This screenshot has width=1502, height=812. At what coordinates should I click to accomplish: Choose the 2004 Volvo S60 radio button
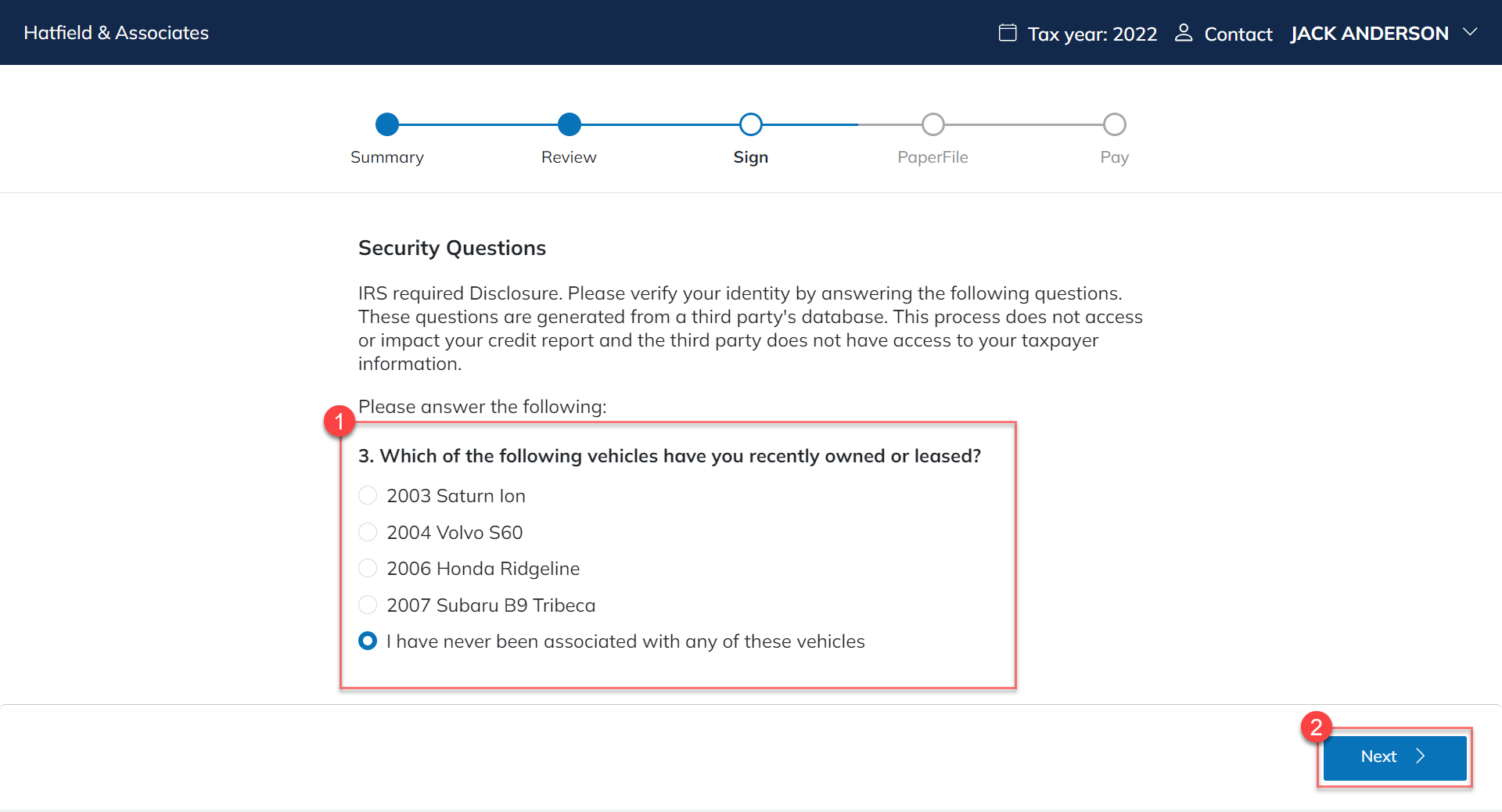[368, 533]
